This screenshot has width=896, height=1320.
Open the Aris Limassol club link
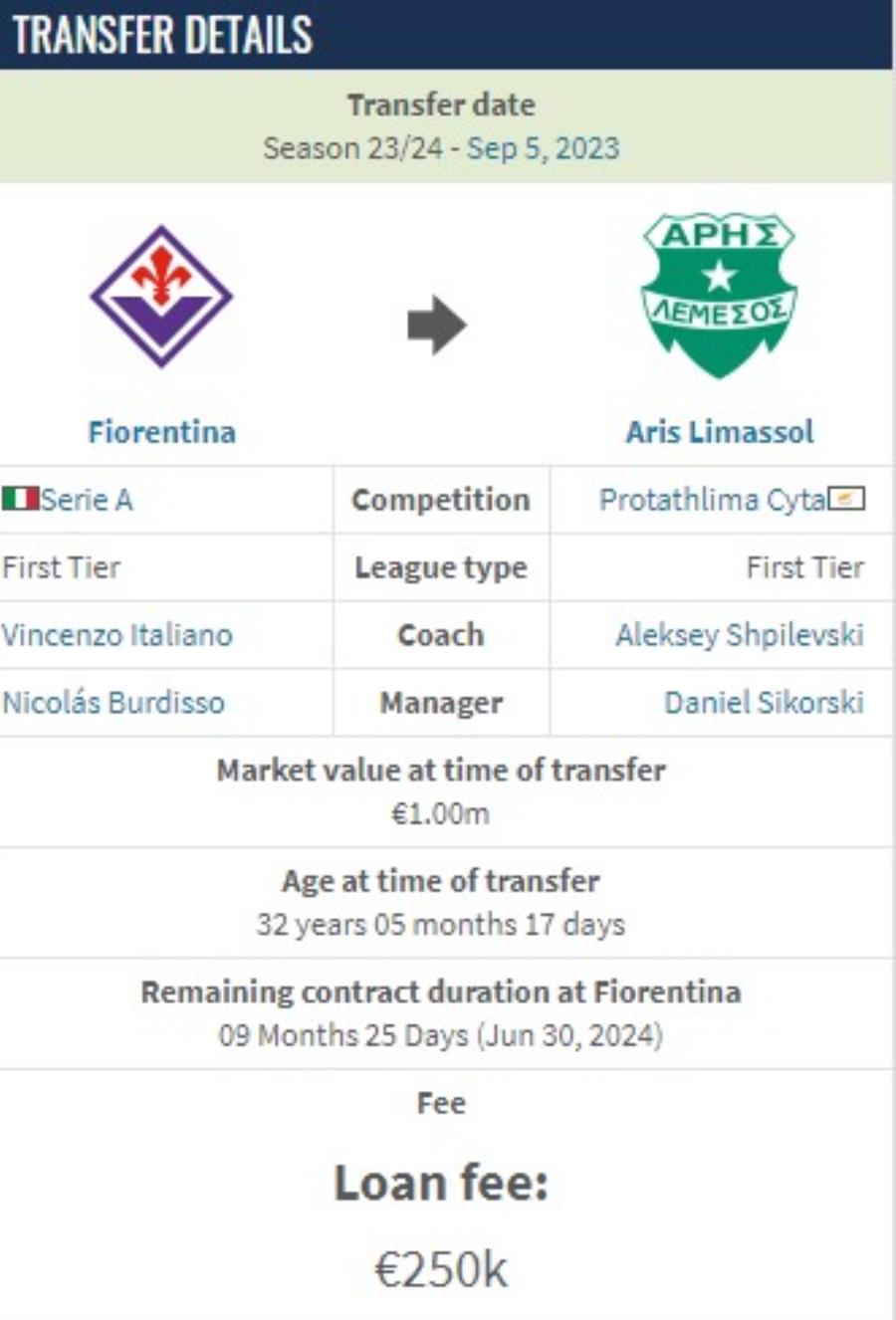click(x=720, y=432)
